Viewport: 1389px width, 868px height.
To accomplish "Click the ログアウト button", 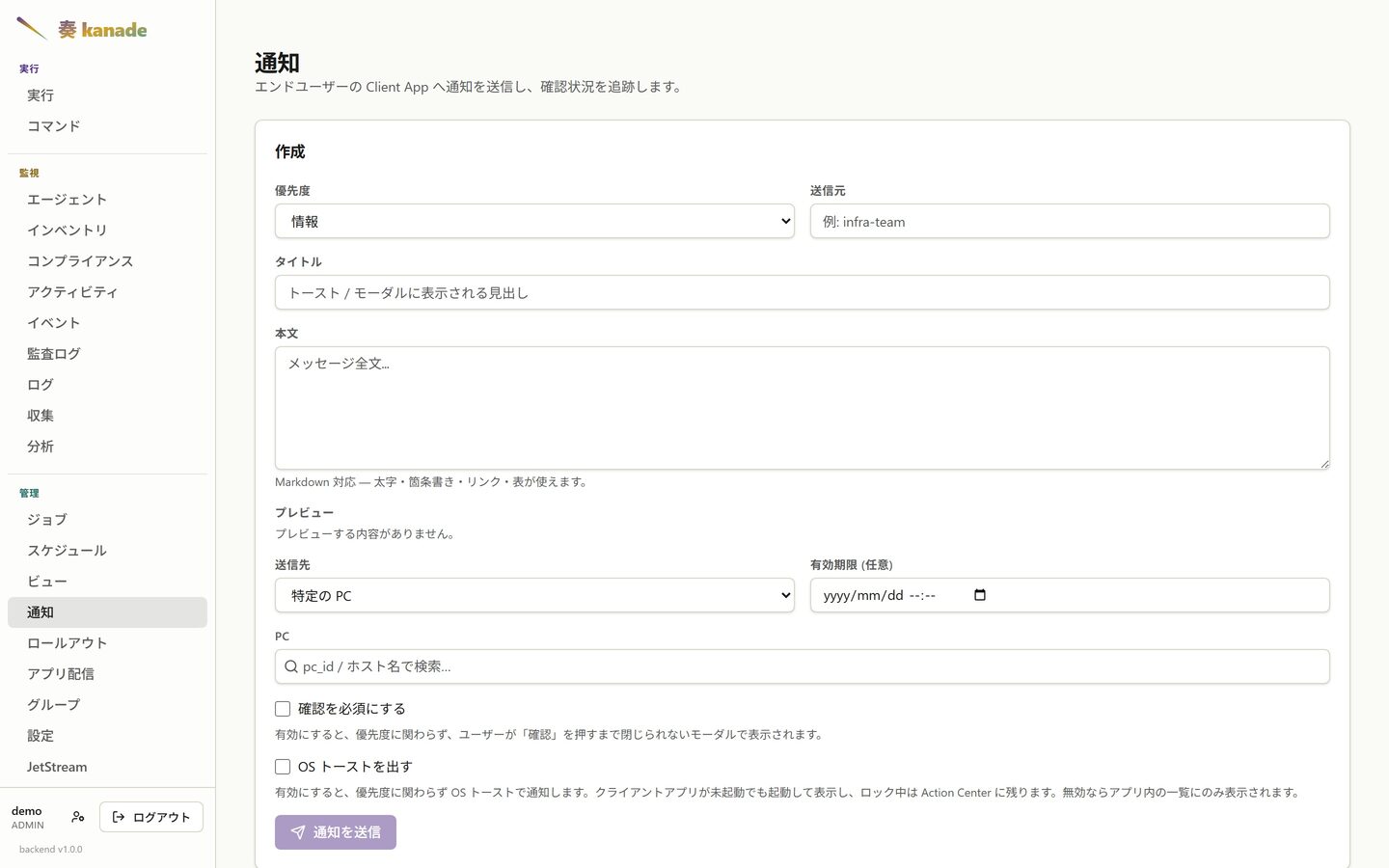I will point(151,817).
